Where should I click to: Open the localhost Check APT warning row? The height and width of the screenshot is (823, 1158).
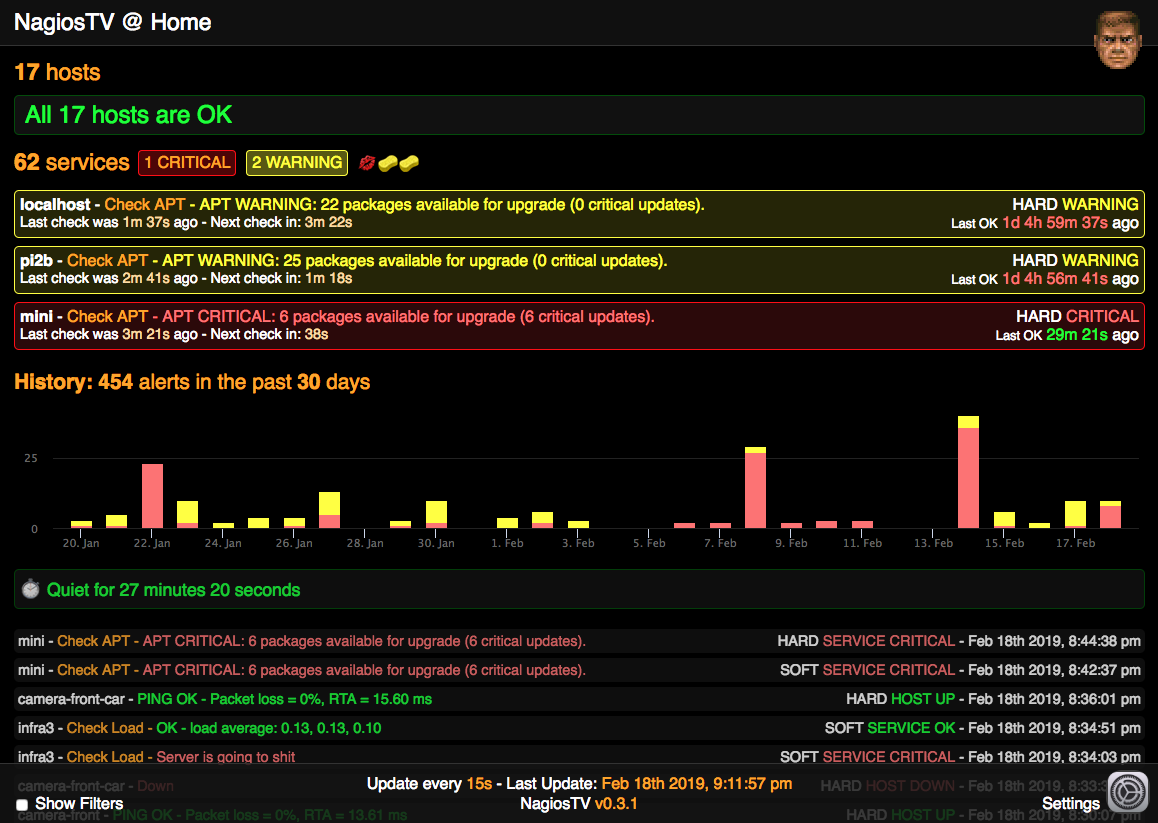point(579,214)
